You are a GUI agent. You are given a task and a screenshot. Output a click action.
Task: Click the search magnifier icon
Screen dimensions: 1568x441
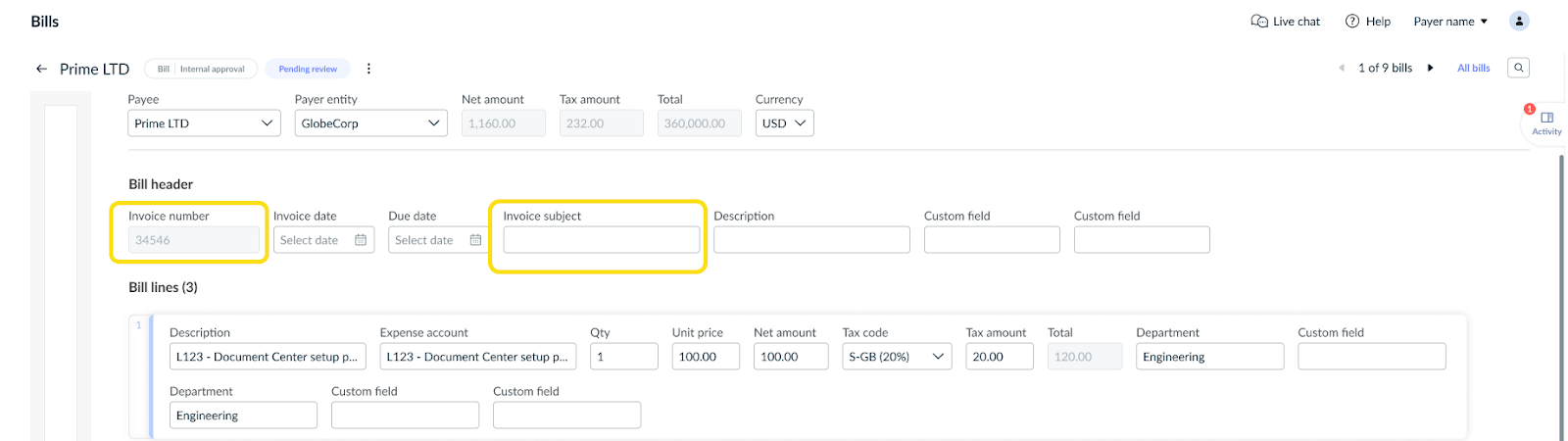1518,68
